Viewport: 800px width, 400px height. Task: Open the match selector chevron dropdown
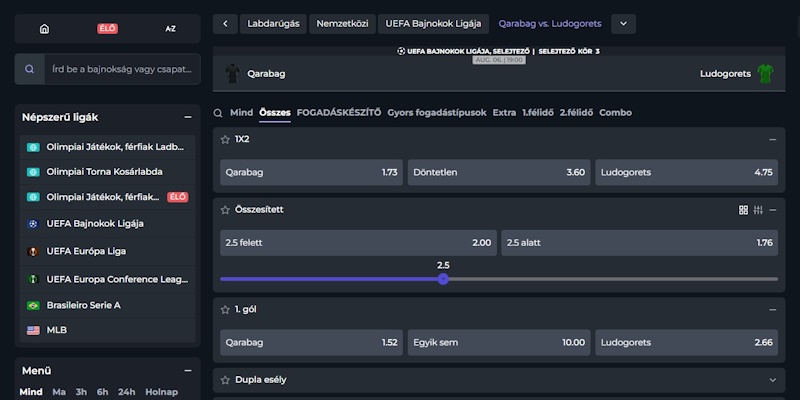[x=623, y=24]
